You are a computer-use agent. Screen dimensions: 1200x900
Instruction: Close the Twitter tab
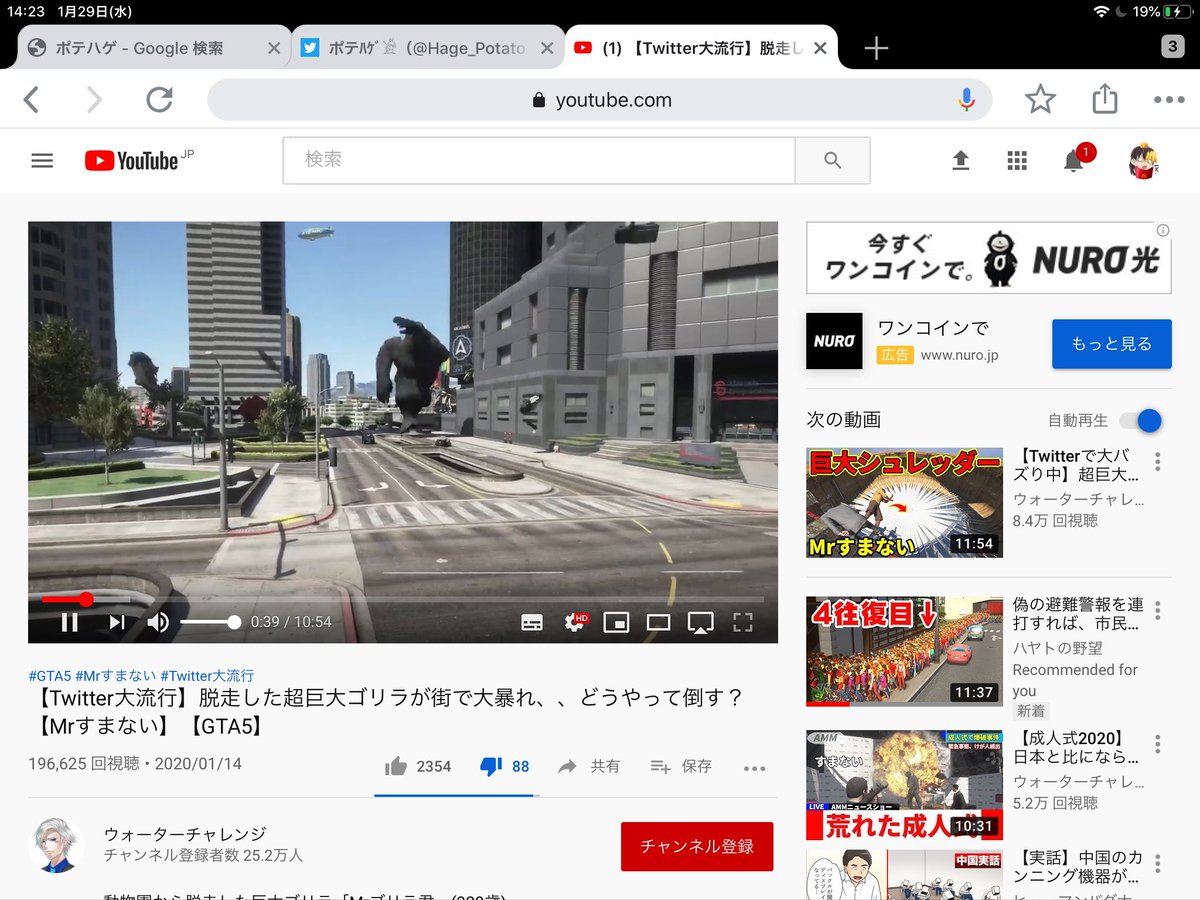(547, 47)
